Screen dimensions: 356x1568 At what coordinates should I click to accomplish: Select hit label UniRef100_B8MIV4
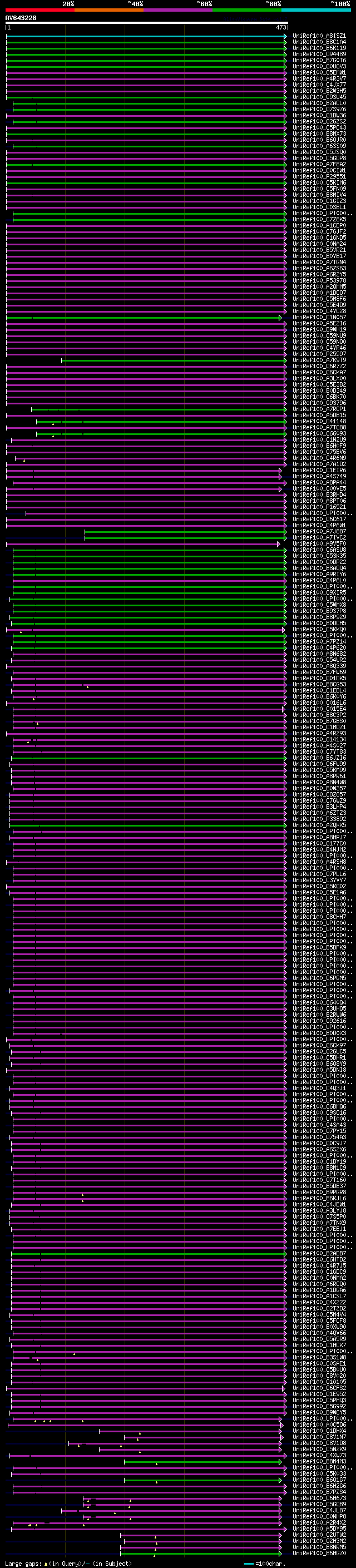[x=319, y=195]
